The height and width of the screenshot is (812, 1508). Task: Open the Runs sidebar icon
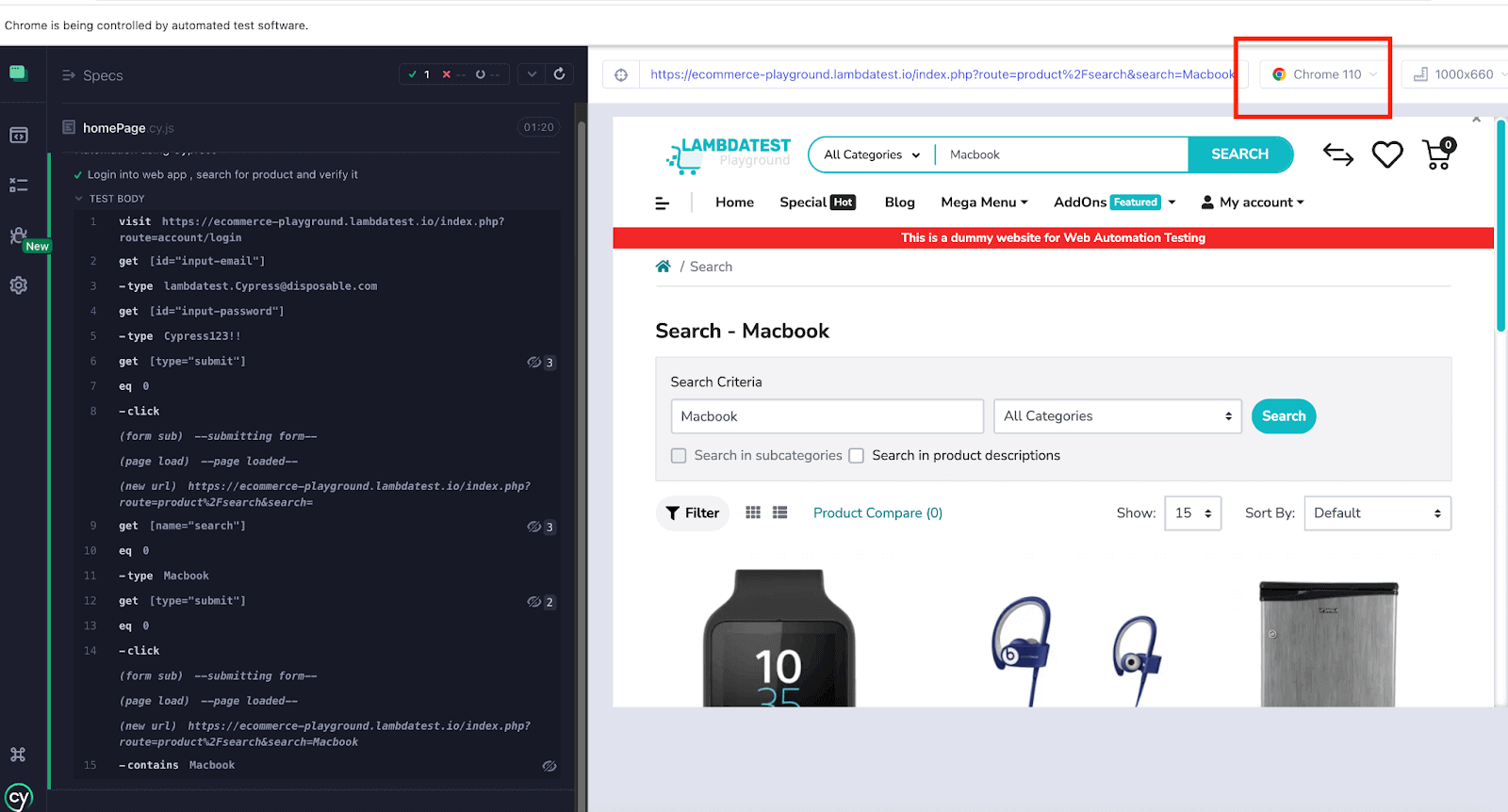pos(18,185)
